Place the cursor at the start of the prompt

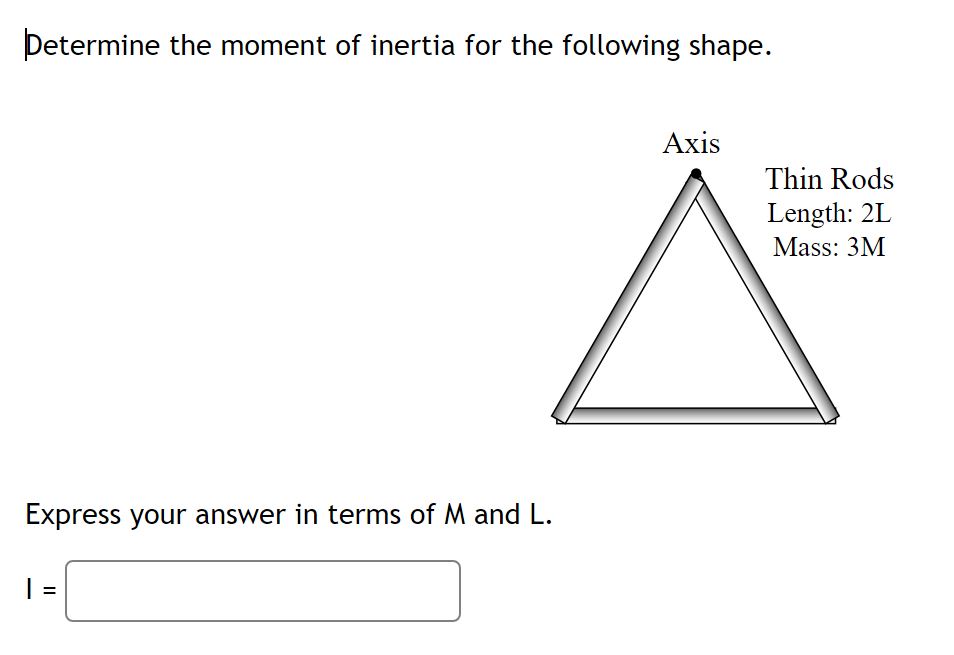pyautogui.click(x=26, y=45)
